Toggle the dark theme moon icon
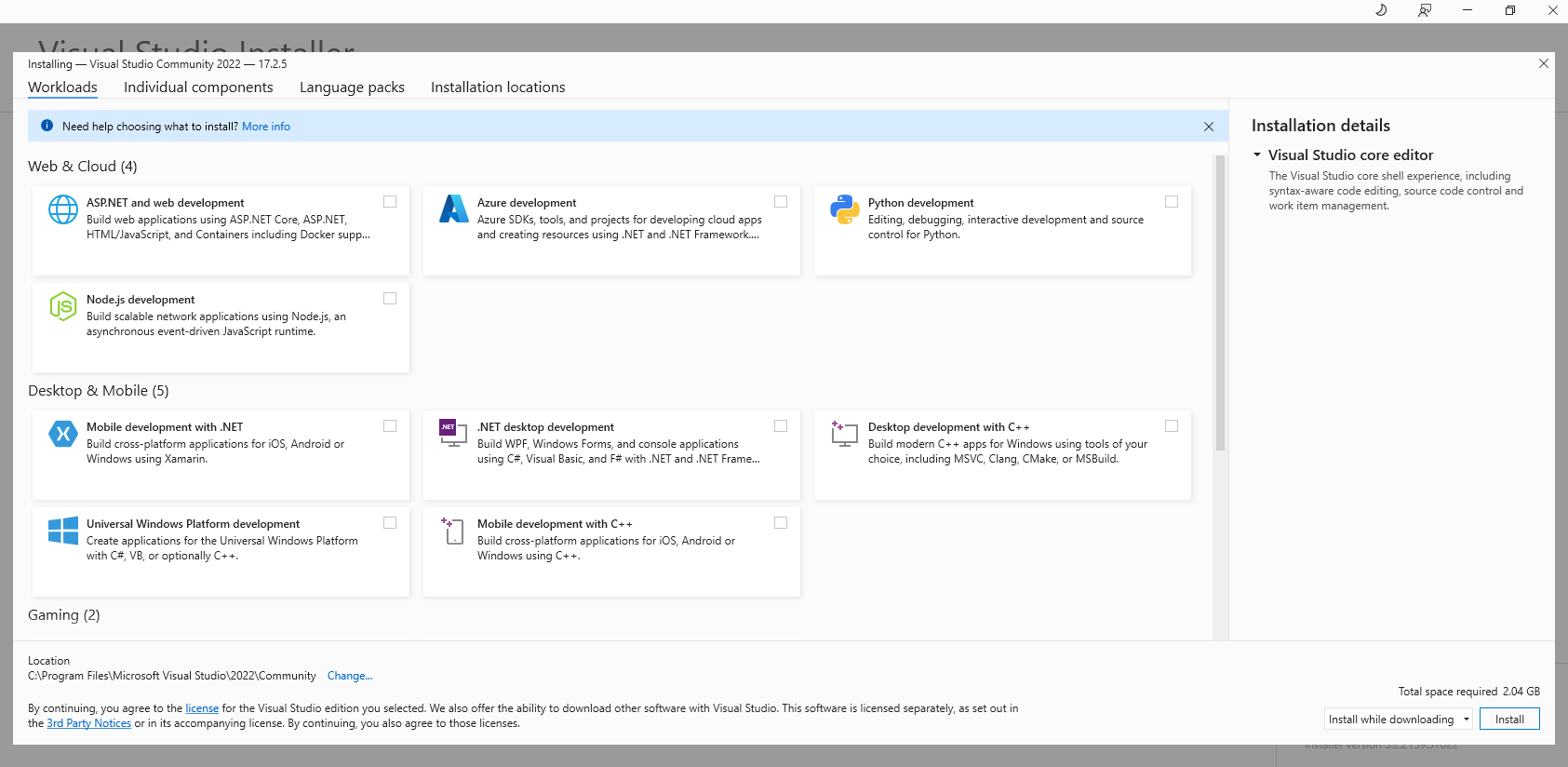 coord(1381,10)
